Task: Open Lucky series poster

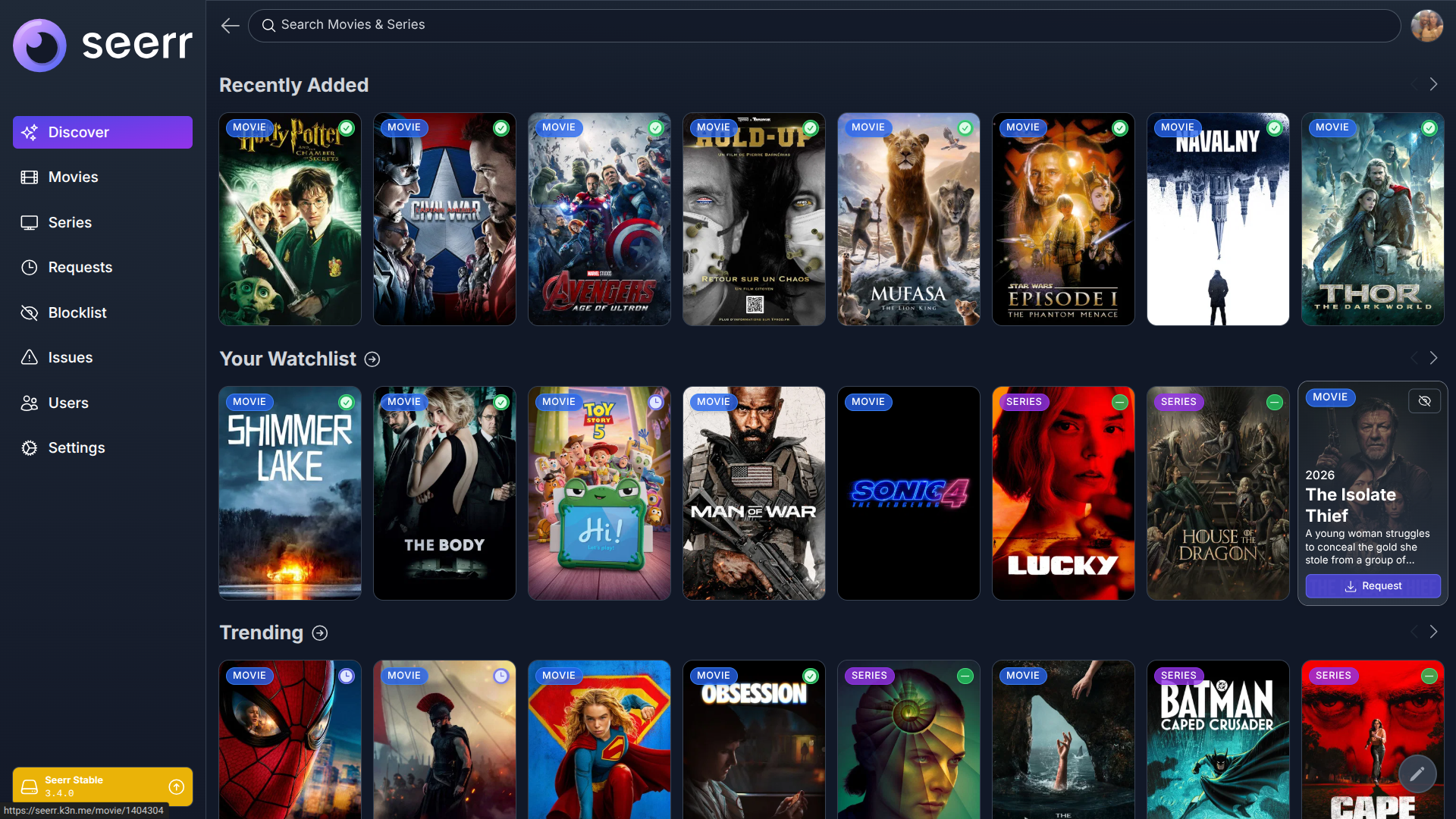Action: click(1063, 493)
